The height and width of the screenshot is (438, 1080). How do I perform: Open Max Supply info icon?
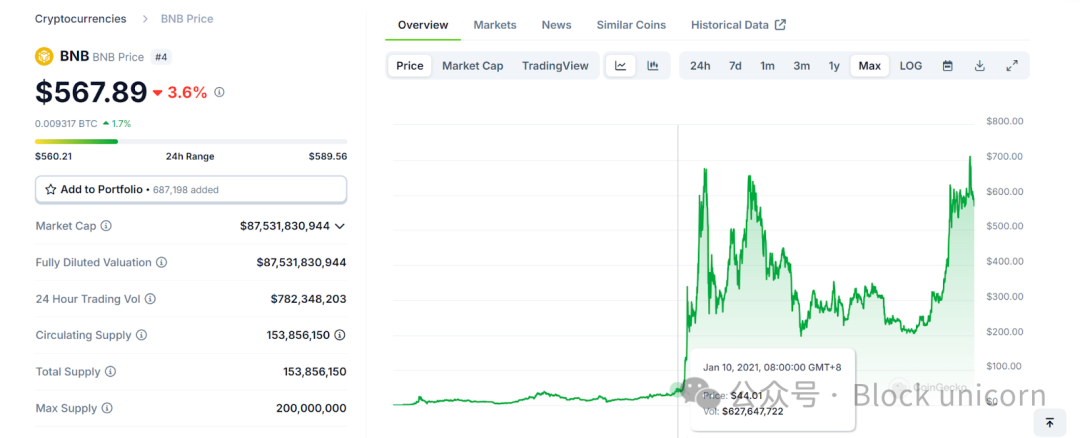107,408
